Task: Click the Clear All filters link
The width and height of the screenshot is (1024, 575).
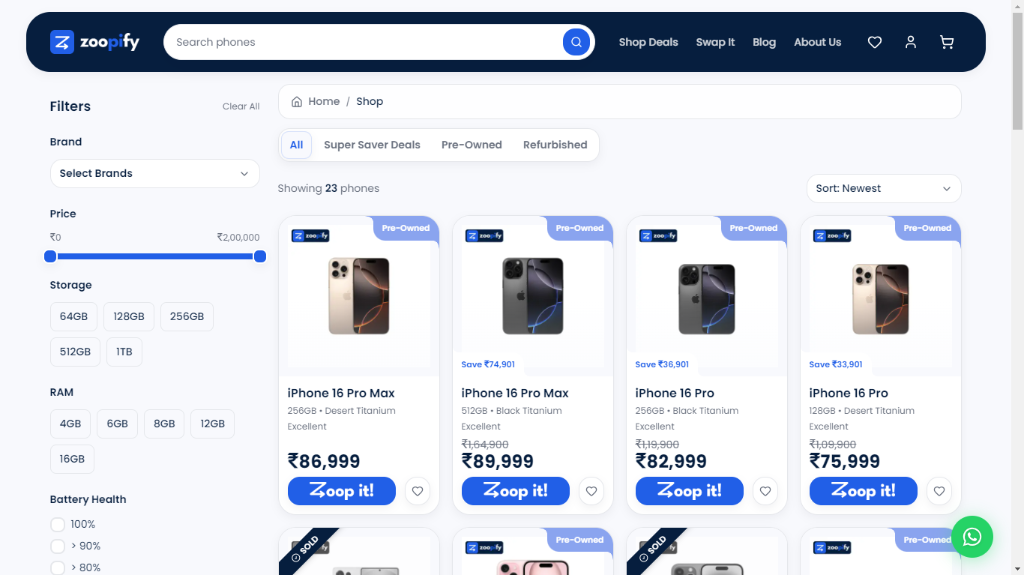Action: (241, 107)
